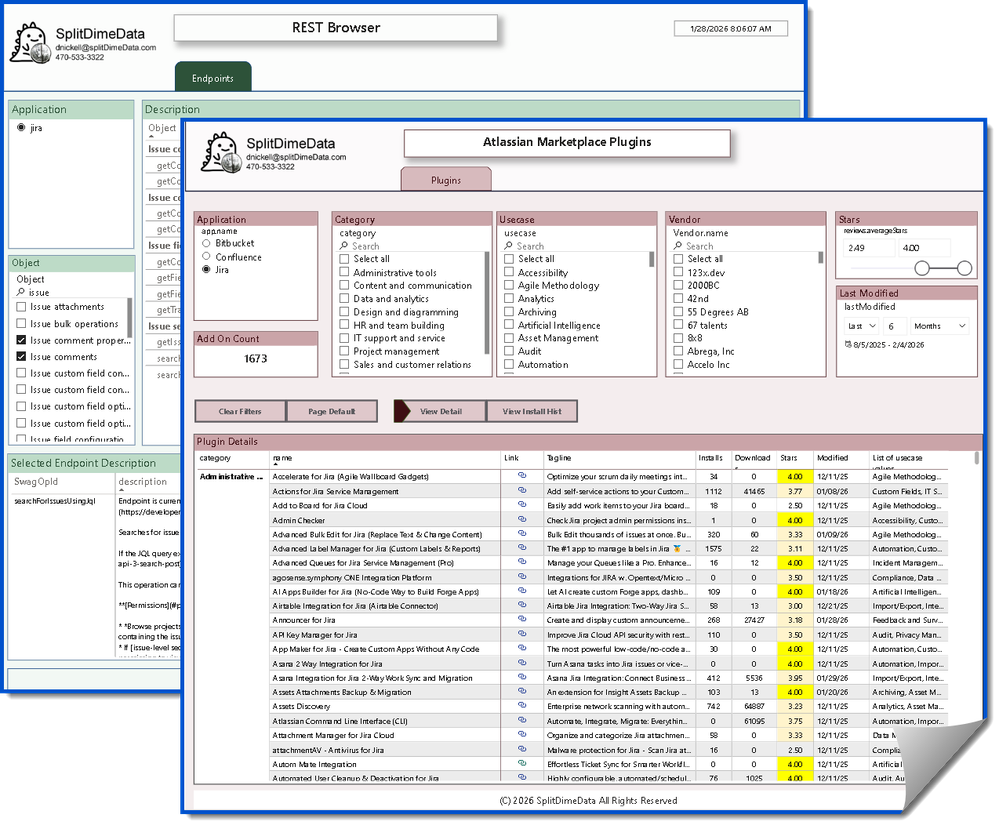Open link icon for Airtable Integration for Jira
The image size is (999, 826).
click(x=522, y=605)
